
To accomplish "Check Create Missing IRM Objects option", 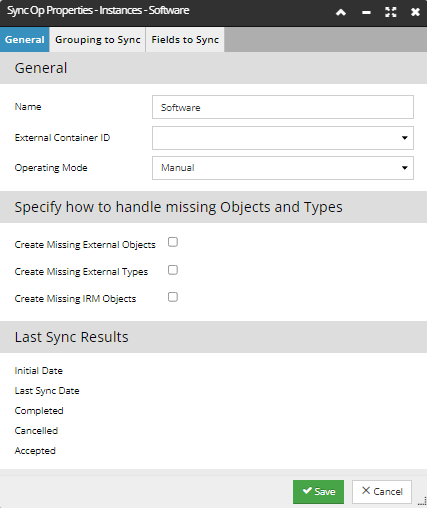I will click(x=173, y=297).
